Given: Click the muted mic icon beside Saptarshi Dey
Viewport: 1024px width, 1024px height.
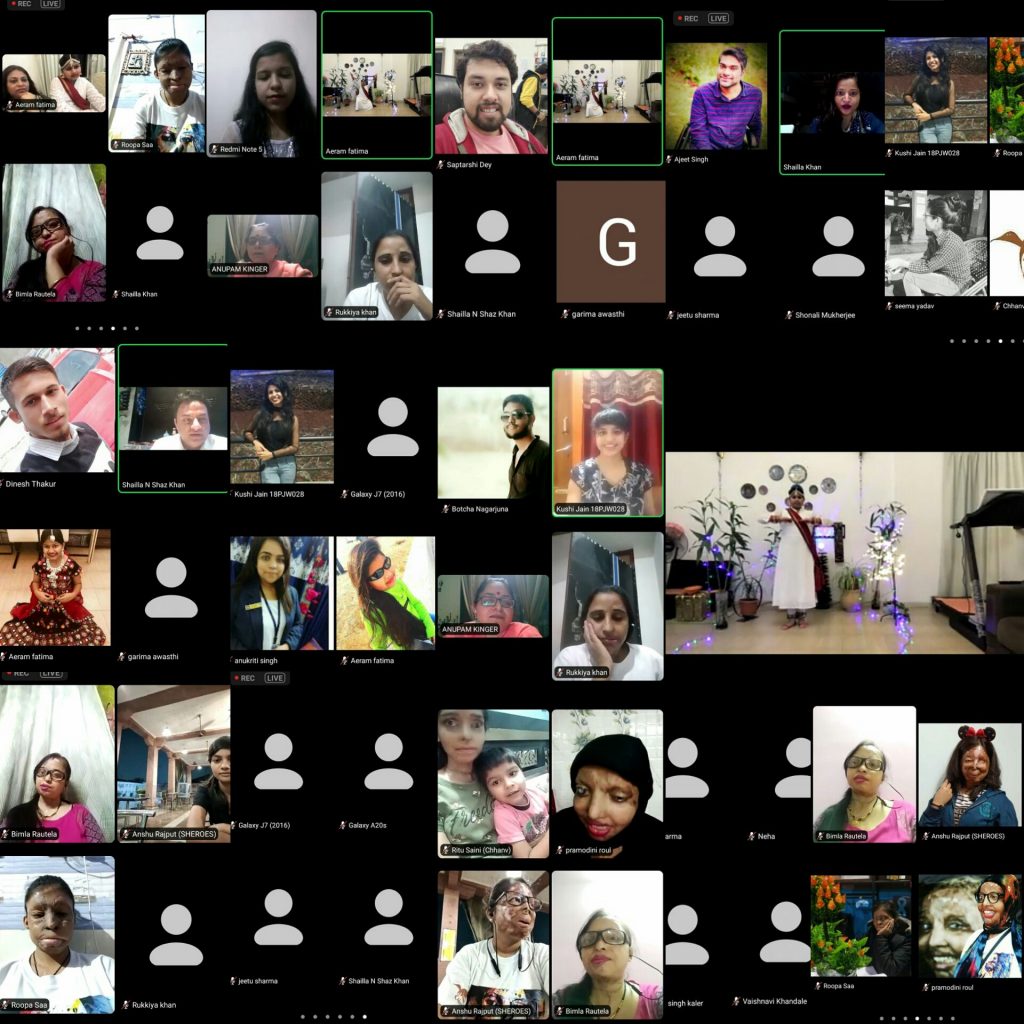Looking at the screenshot, I should (x=440, y=164).
